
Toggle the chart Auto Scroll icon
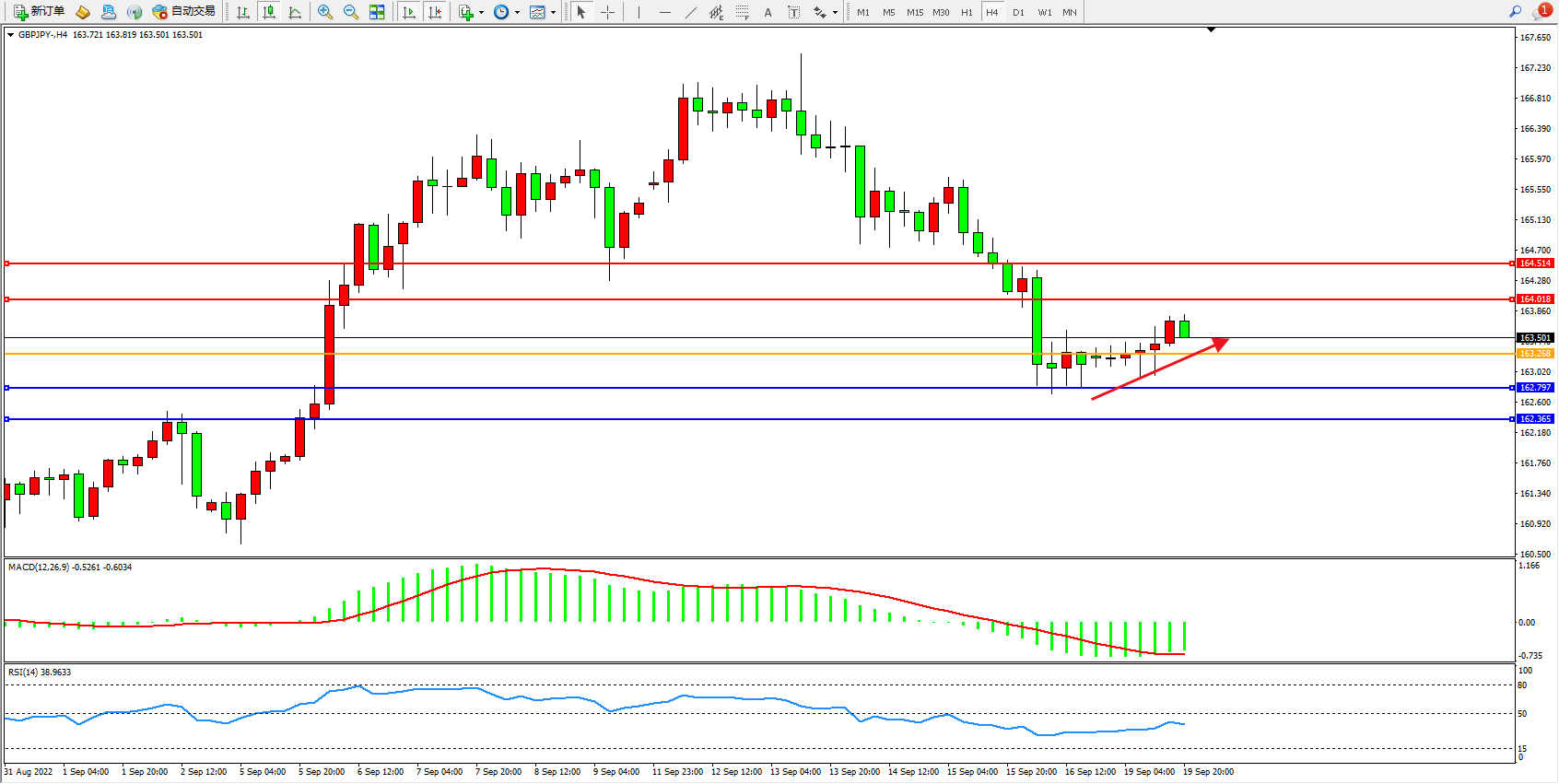[409, 12]
